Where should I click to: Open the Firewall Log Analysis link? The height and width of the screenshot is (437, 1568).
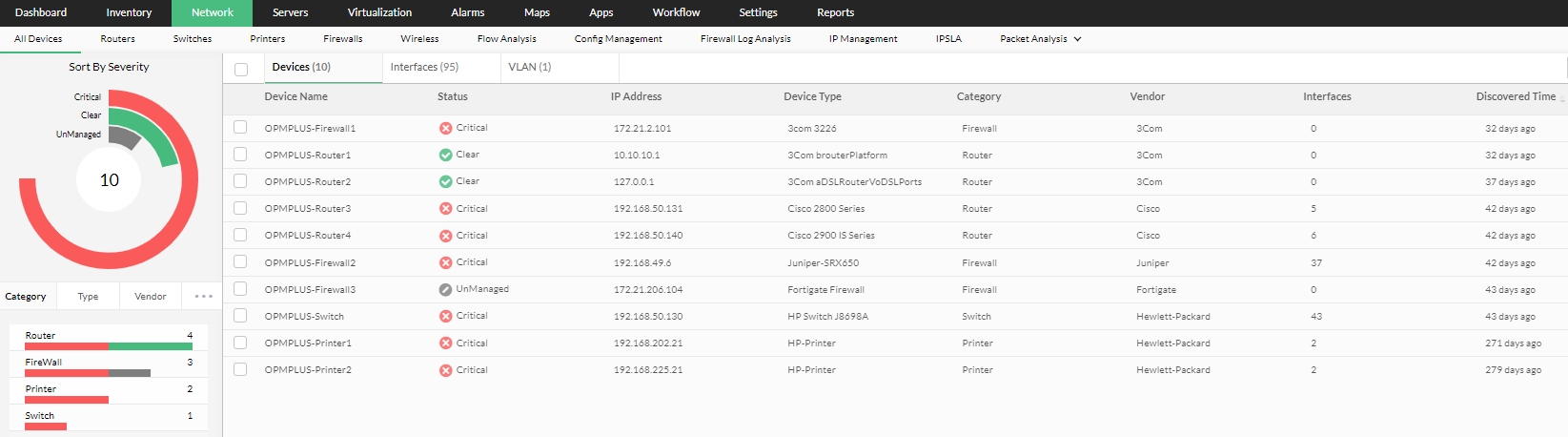tap(745, 39)
